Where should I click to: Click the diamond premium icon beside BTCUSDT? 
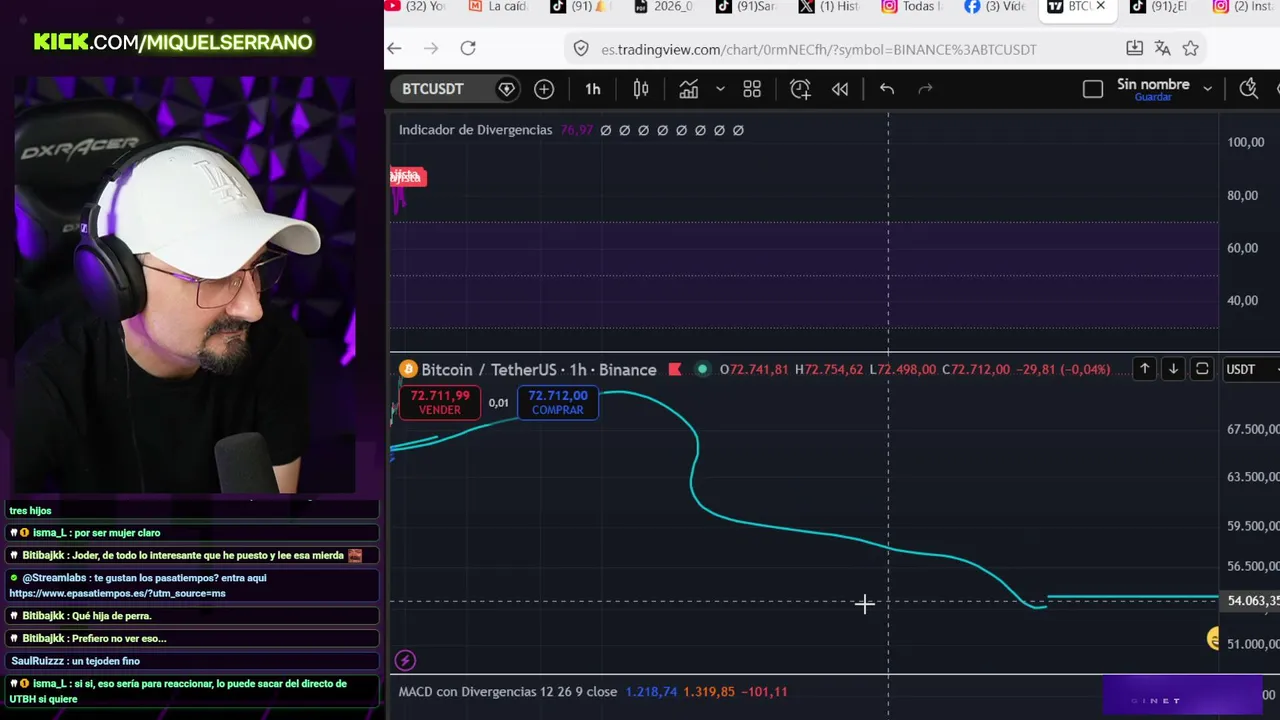pos(507,89)
